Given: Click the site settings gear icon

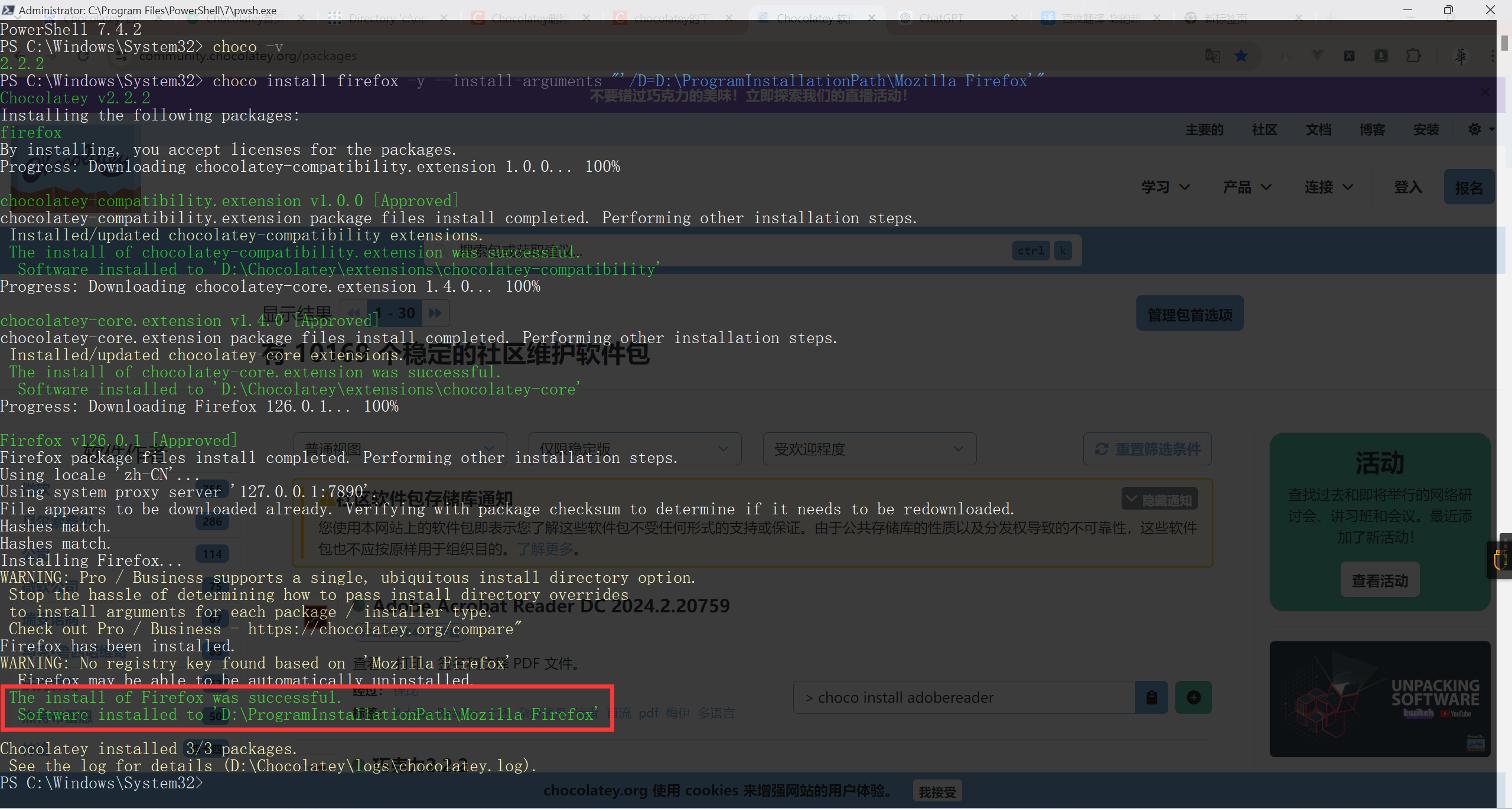Looking at the screenshot, I should point(1475,129).
